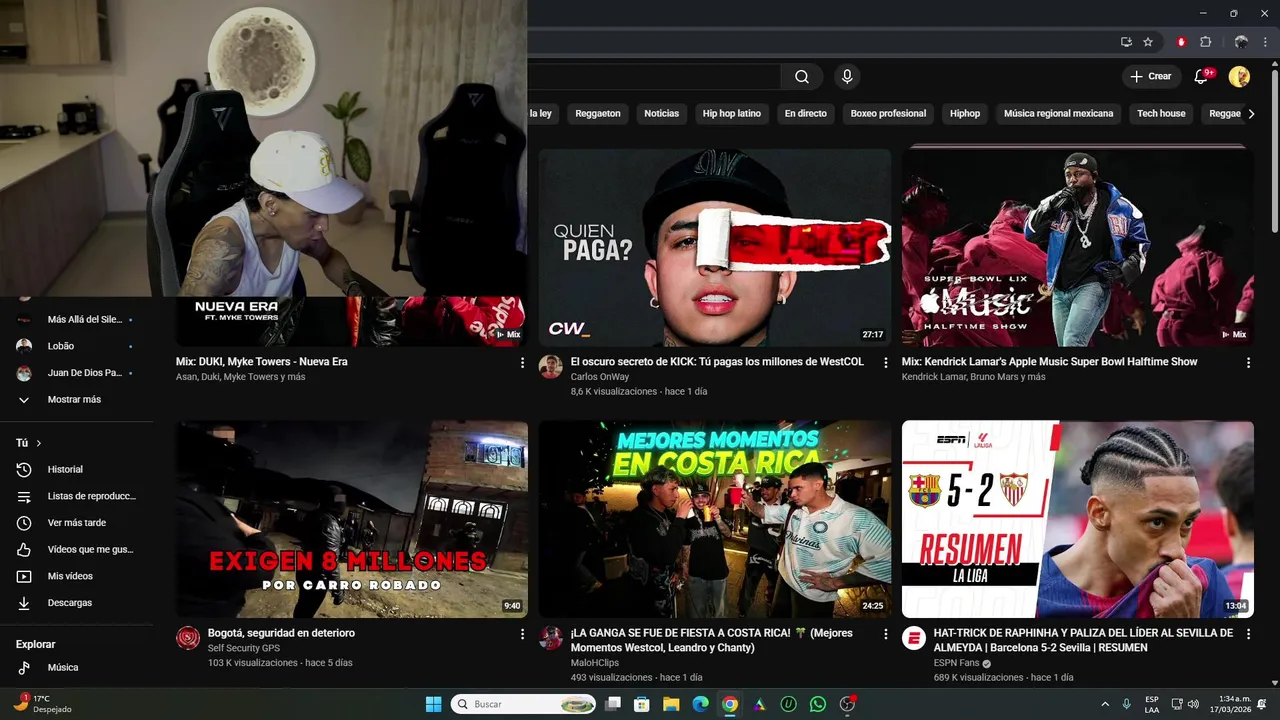The height and width of the screenshot is (720, 1280).
Task: Play Mejores Momentos en Costa Rica thumbnail
Action: point(715,519)
